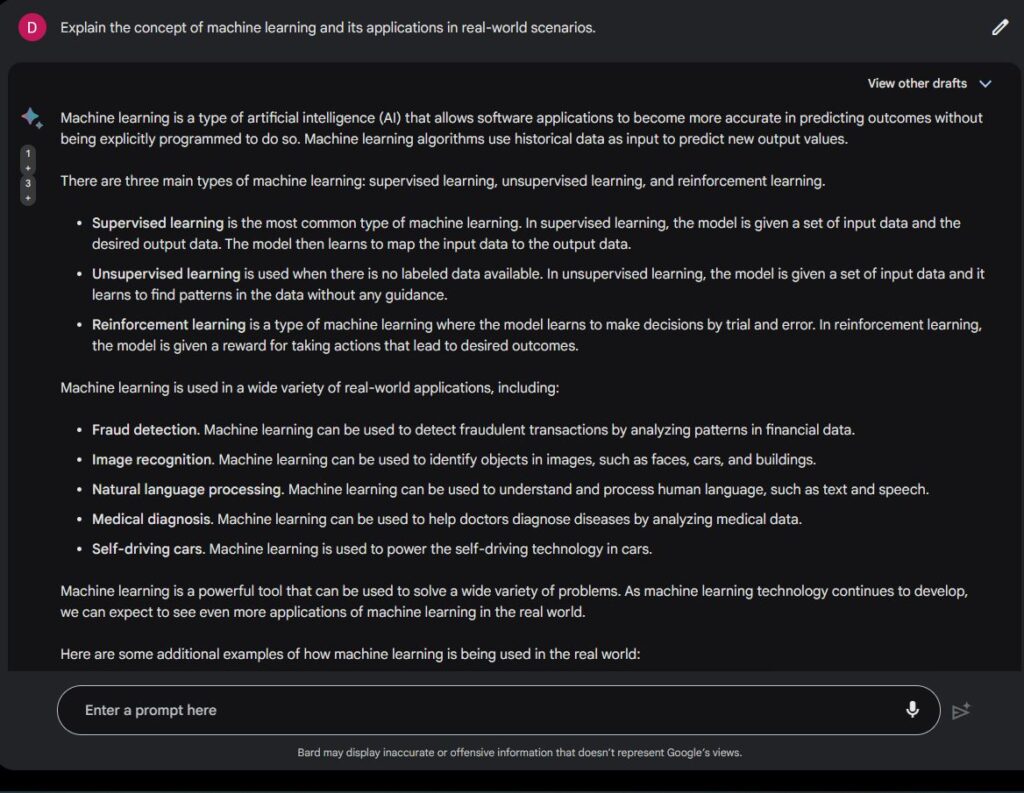Click the bold Unsupervised learning heading
1024x793 pixels.
click(166, 274)
